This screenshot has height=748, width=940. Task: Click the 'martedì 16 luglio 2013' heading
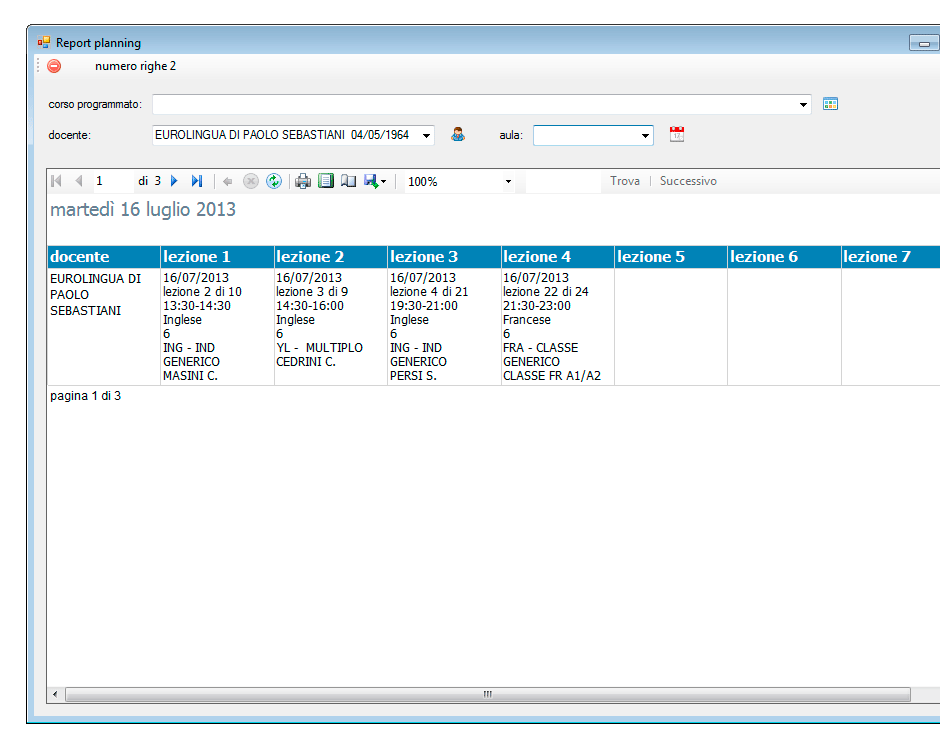click(x=143, y=209)
